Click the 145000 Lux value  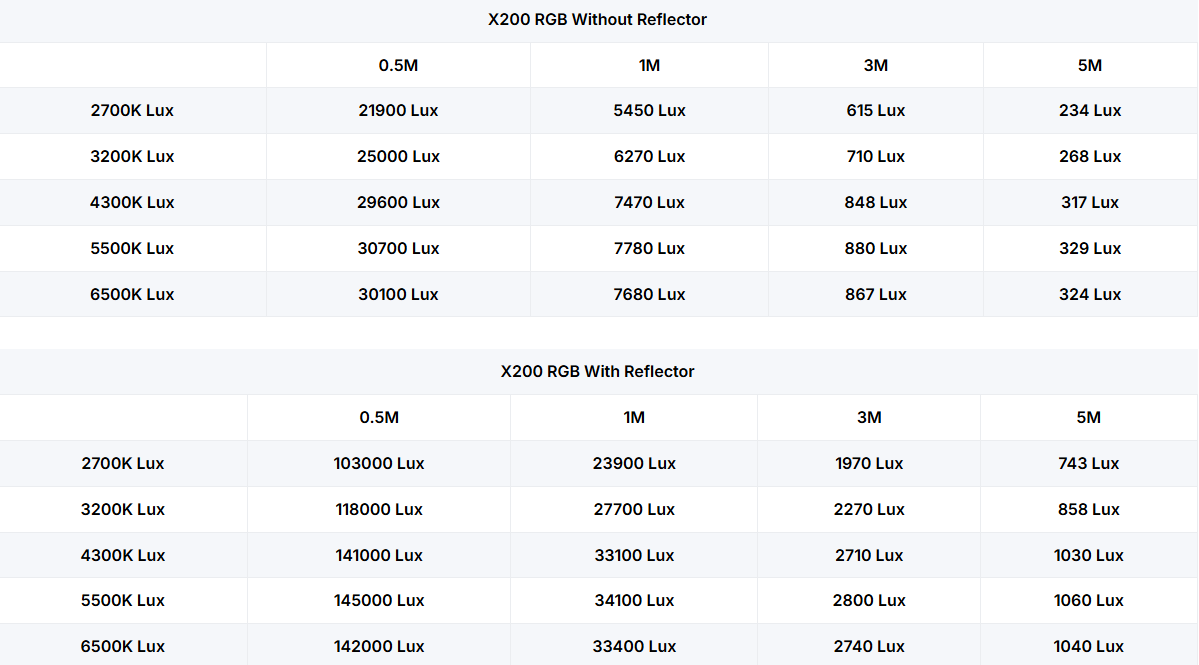coord(379,600)
